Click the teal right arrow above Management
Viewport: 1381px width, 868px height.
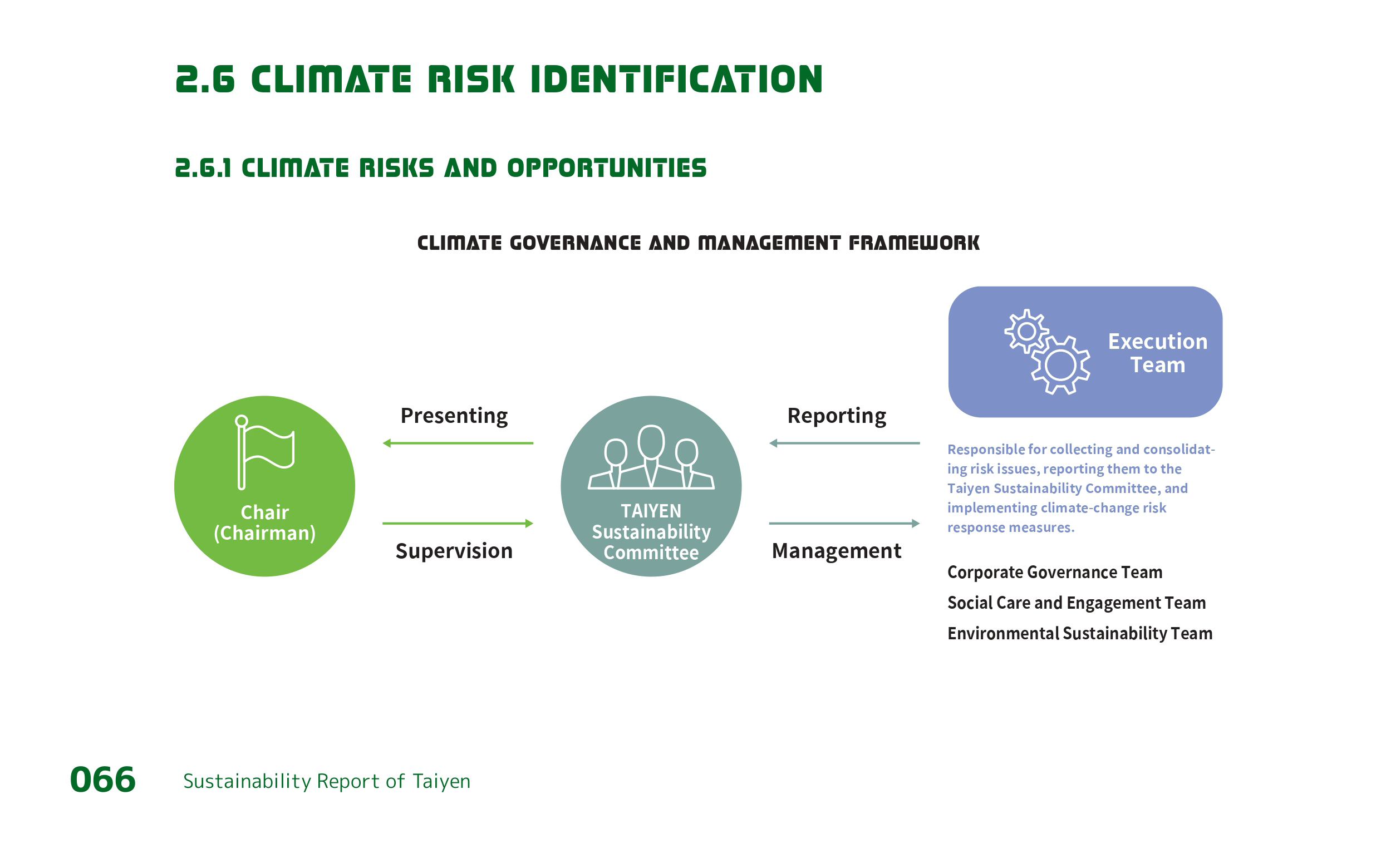pos(844,524)
